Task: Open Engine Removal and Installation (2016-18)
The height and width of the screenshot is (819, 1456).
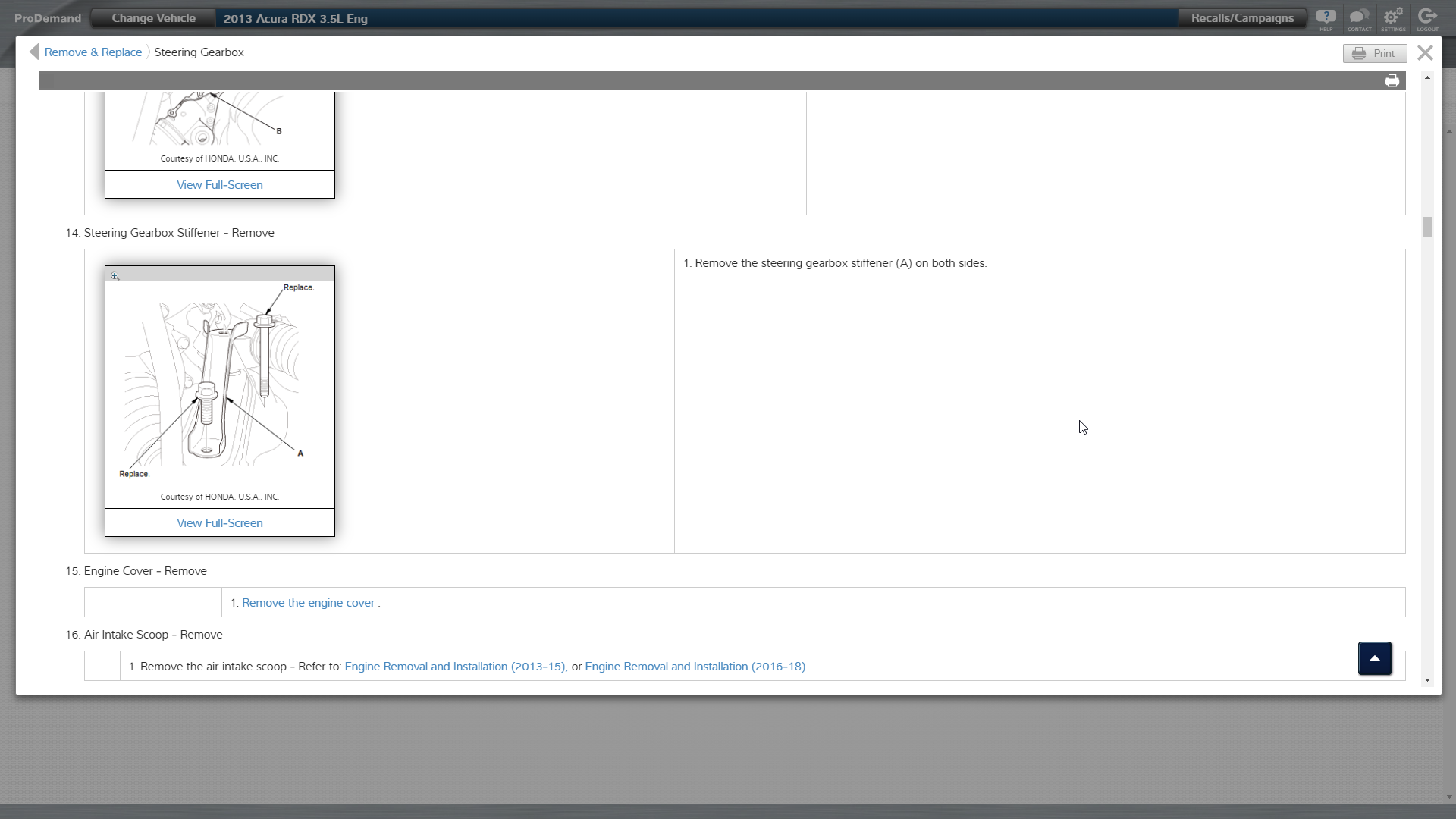Action: 695,667
